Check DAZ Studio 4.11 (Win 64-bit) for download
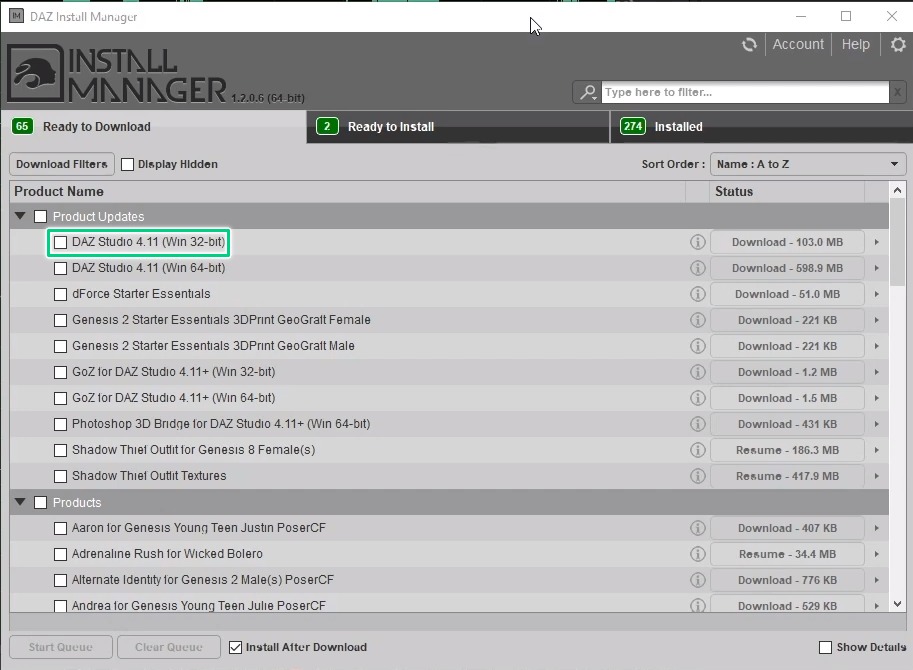The image size is (913, 670). (60, 268)
